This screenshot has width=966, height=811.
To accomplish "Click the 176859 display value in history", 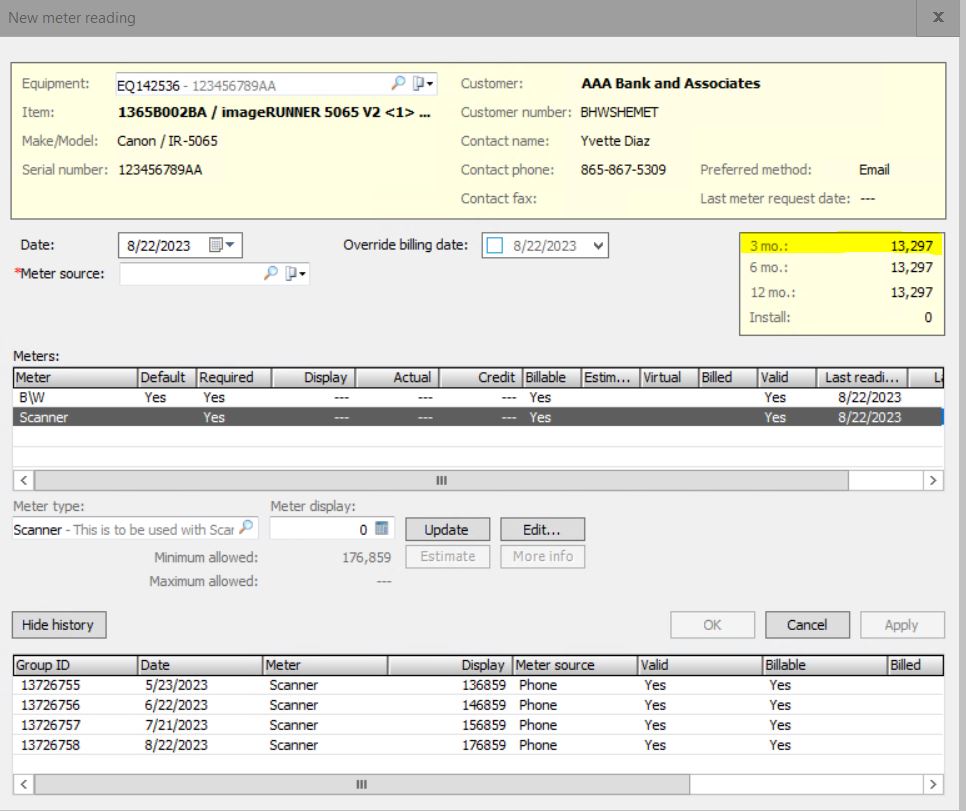I will (x=484, y=745).
